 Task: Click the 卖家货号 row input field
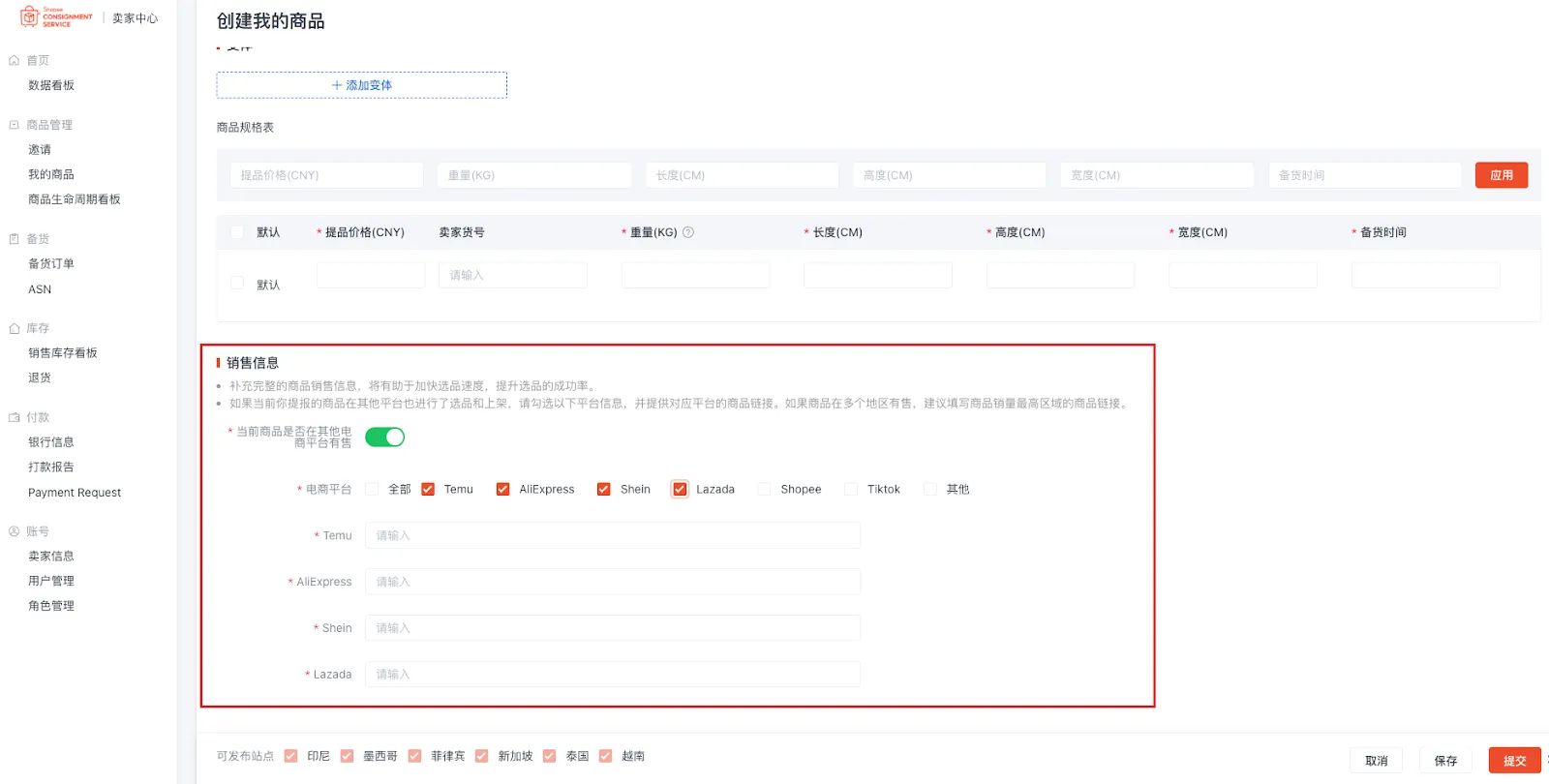(x=513, y=275)
